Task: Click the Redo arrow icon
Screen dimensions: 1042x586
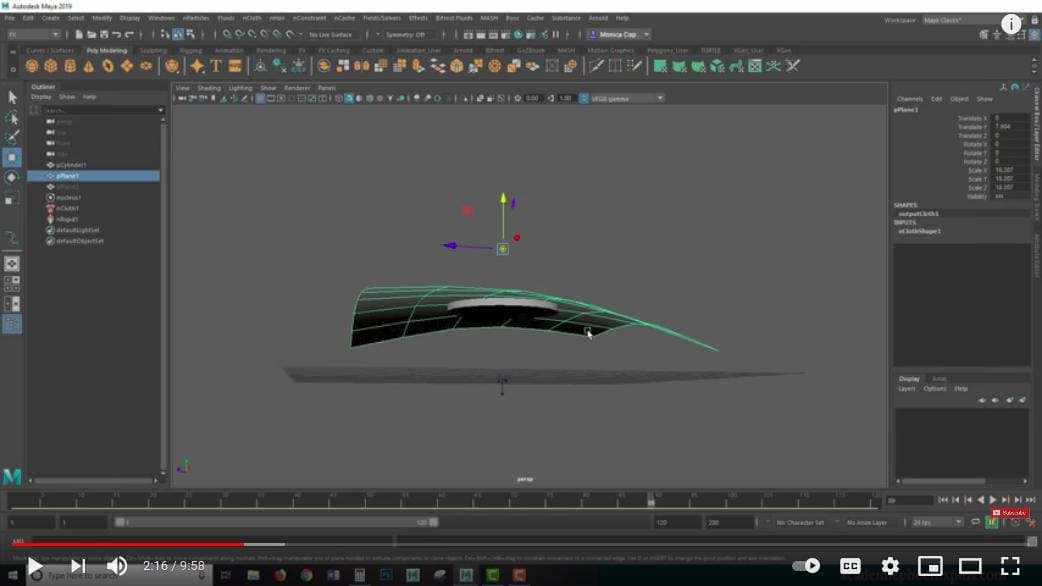Action: click(130, 35)
